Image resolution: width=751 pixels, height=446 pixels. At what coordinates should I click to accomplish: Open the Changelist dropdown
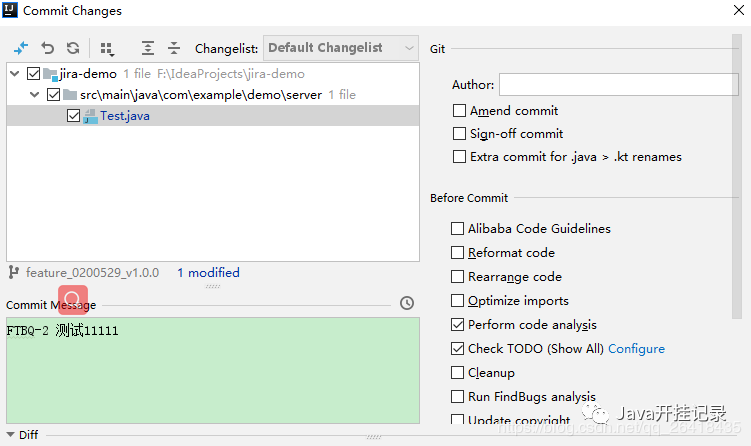340,48
